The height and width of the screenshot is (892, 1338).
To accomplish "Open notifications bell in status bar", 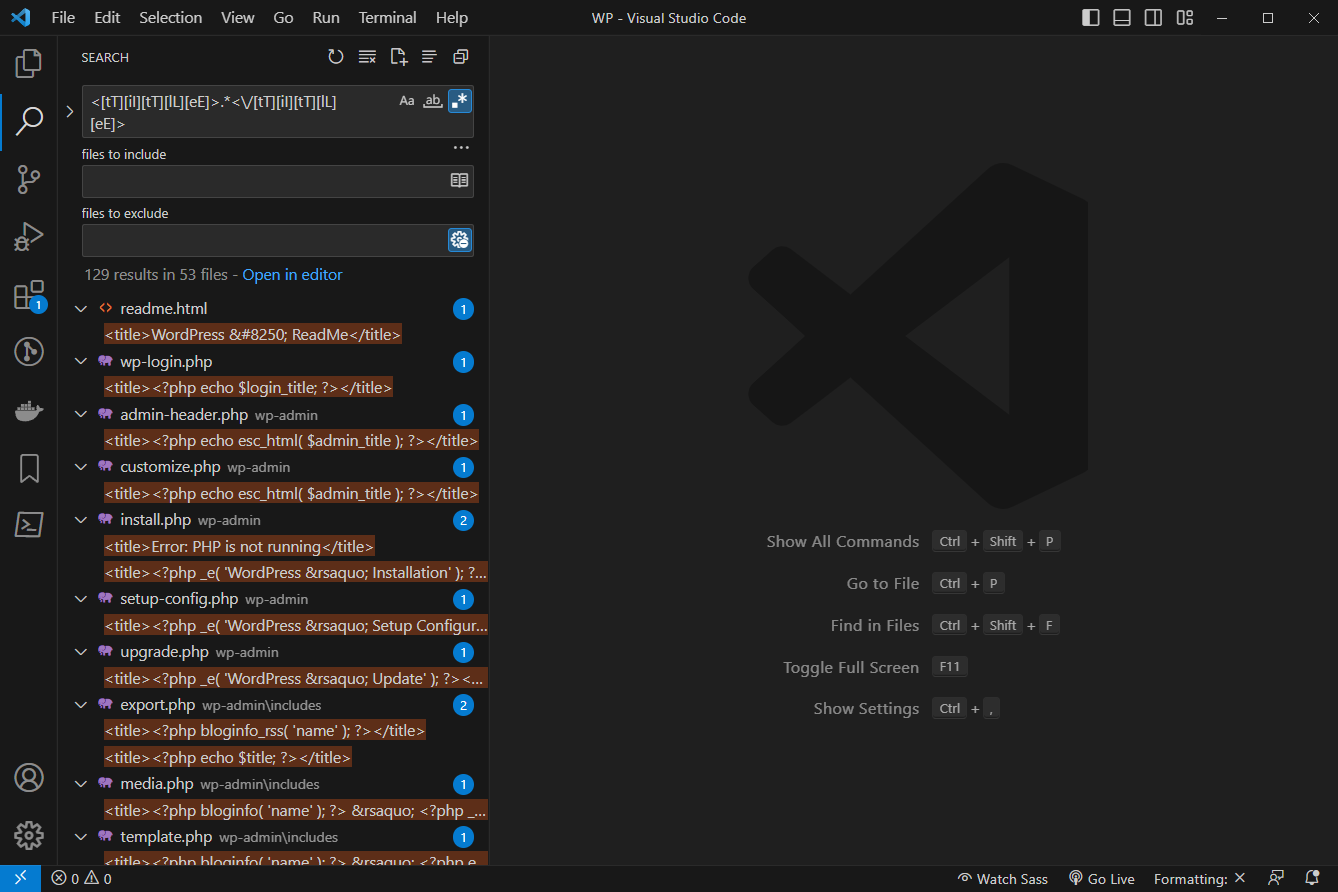I will (1312, 879).
